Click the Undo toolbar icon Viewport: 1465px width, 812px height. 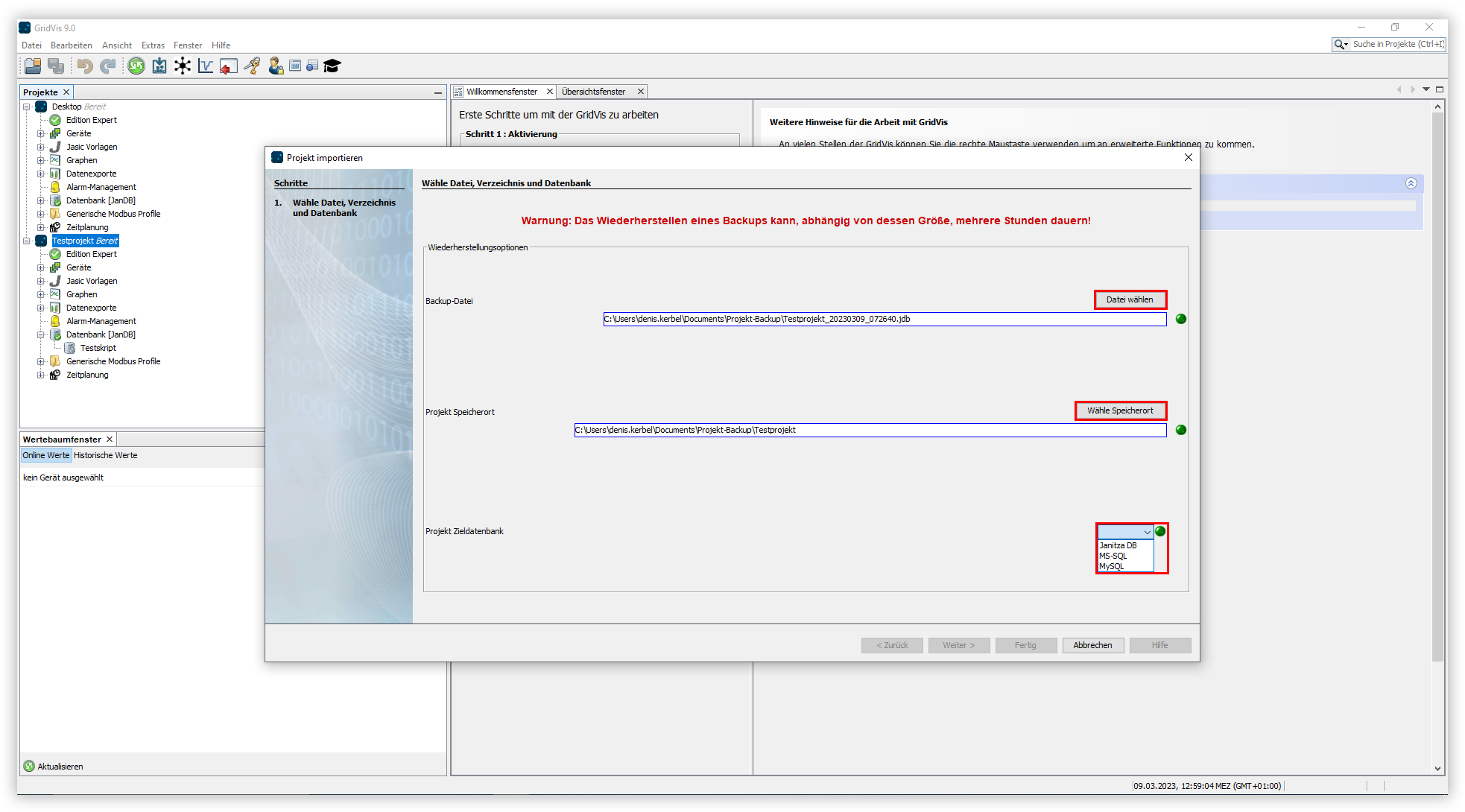tap(84, 66)
